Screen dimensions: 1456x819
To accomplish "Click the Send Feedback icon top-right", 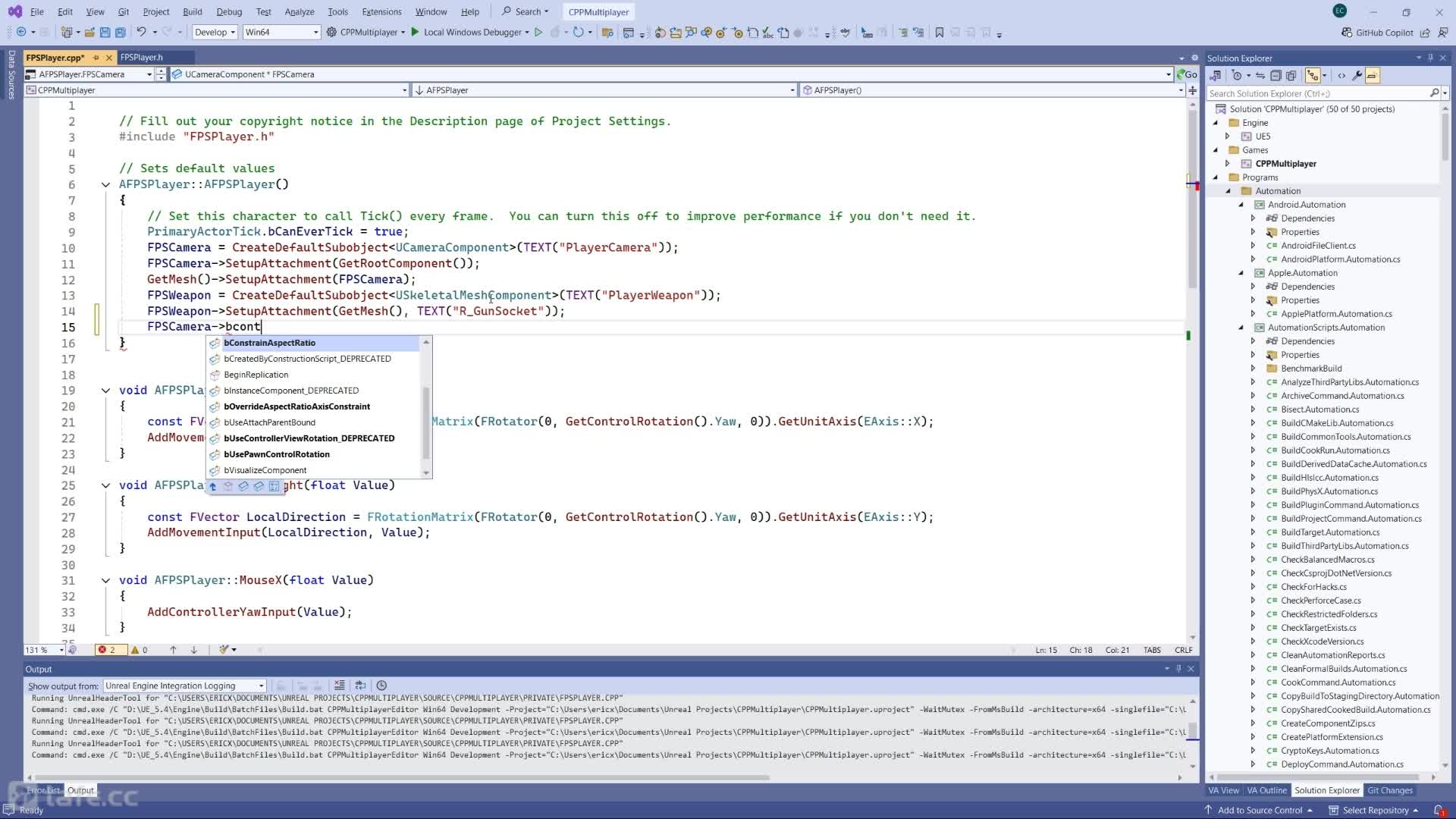I will coord(1442,33).
